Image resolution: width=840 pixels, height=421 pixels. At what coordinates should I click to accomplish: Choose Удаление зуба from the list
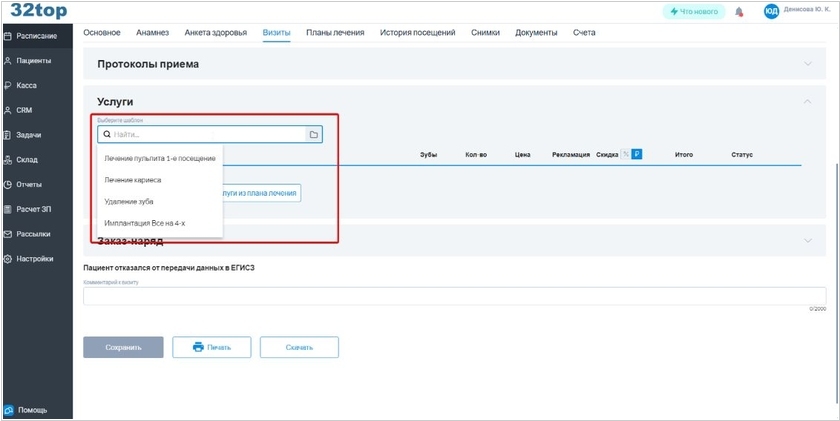[x=129, y=201]
